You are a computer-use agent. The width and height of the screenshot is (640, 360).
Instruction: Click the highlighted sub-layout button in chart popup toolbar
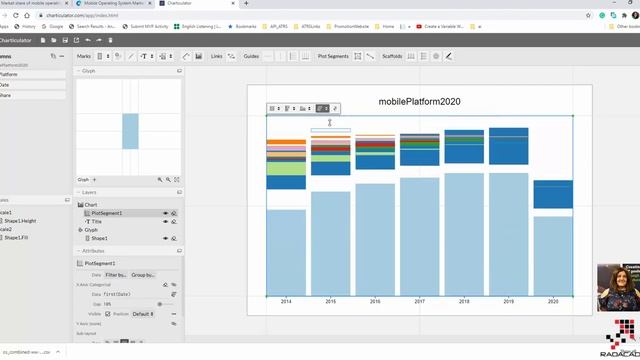point(322,109)
